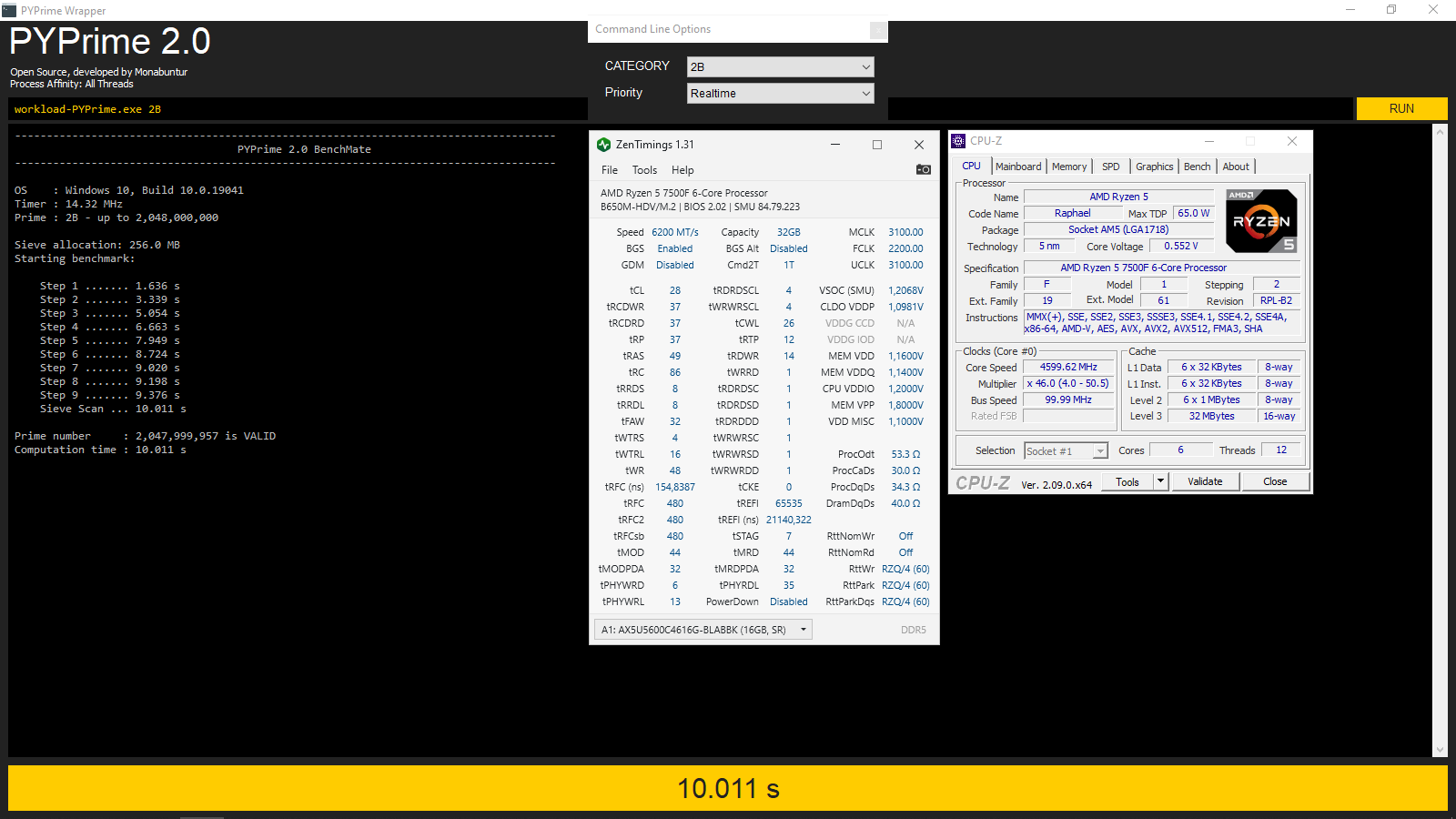Click the Close button in CPU-Z
The width and height of the screenshot is (1456, 819).
tap(1275, 481)
